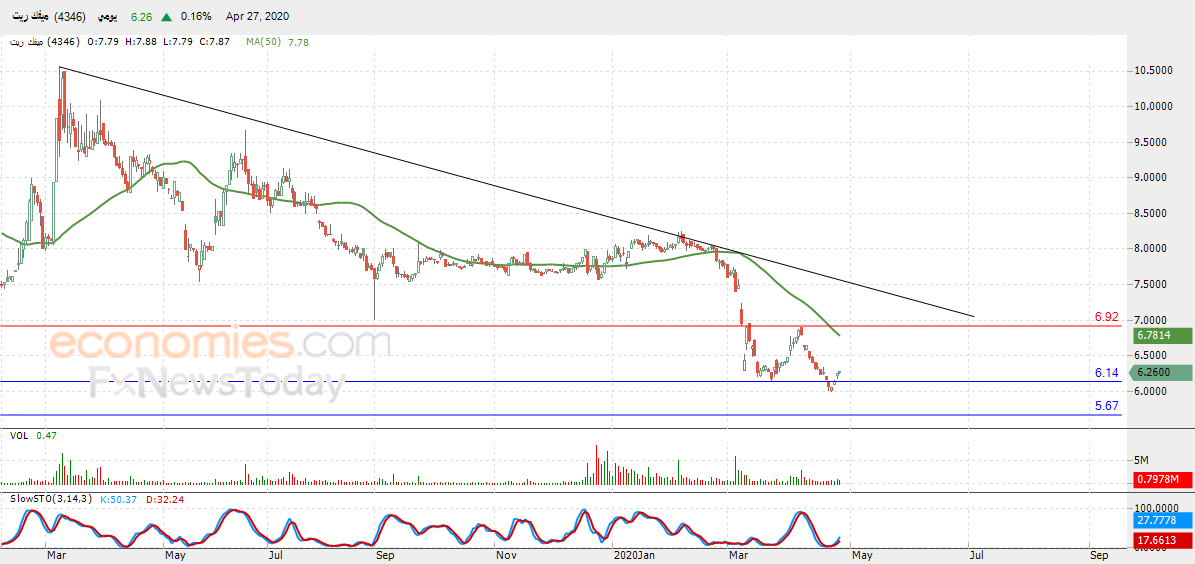Click the 100.0000 stochastic axis label
The image size is (1195, 564).
pyautogui.click(x=1155, y=508)
